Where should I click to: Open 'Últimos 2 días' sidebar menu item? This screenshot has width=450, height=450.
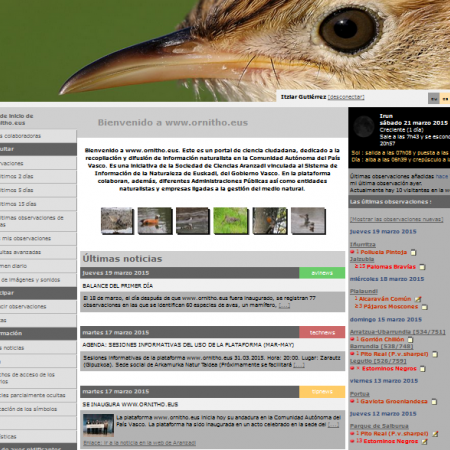pyautogui.click(x=38, y=177)
